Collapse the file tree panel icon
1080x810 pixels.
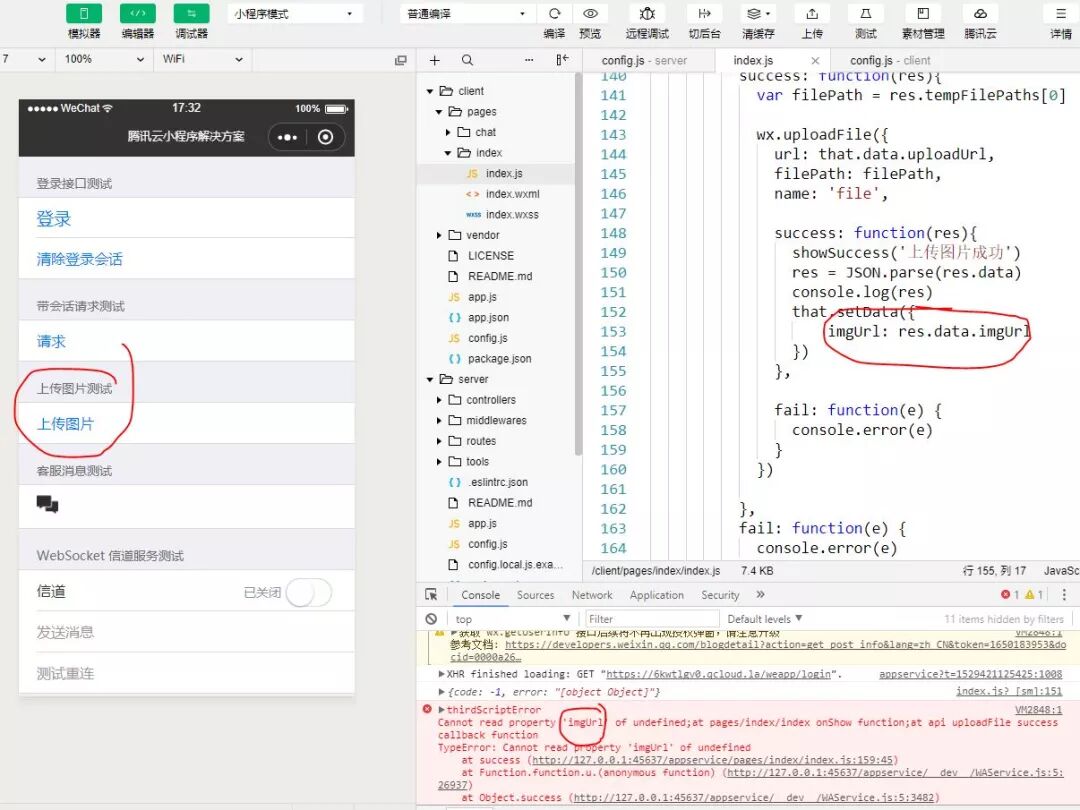click(562, 61)
